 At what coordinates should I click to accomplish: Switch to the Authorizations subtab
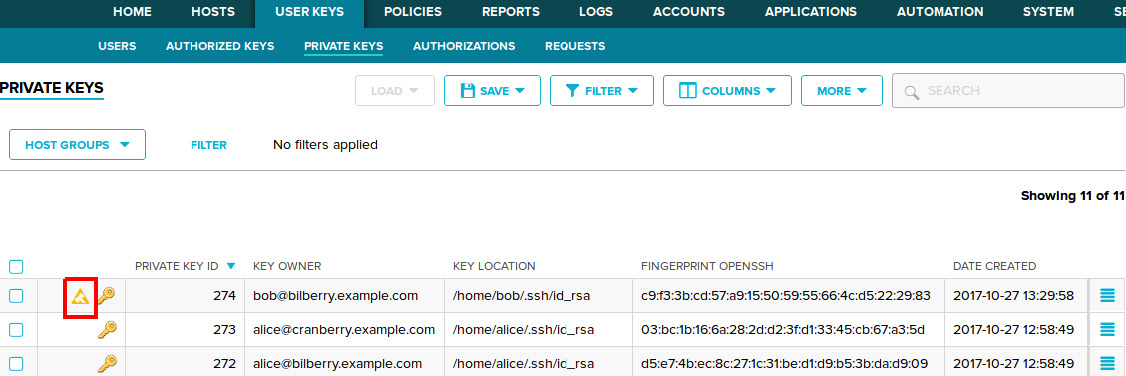point(464,46)
